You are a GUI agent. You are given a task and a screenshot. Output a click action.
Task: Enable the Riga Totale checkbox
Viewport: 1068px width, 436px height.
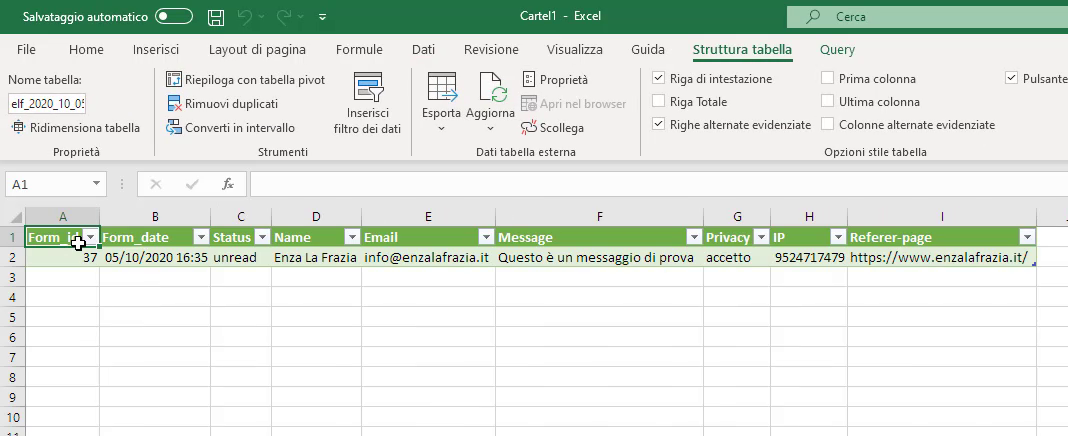[658, 101]
